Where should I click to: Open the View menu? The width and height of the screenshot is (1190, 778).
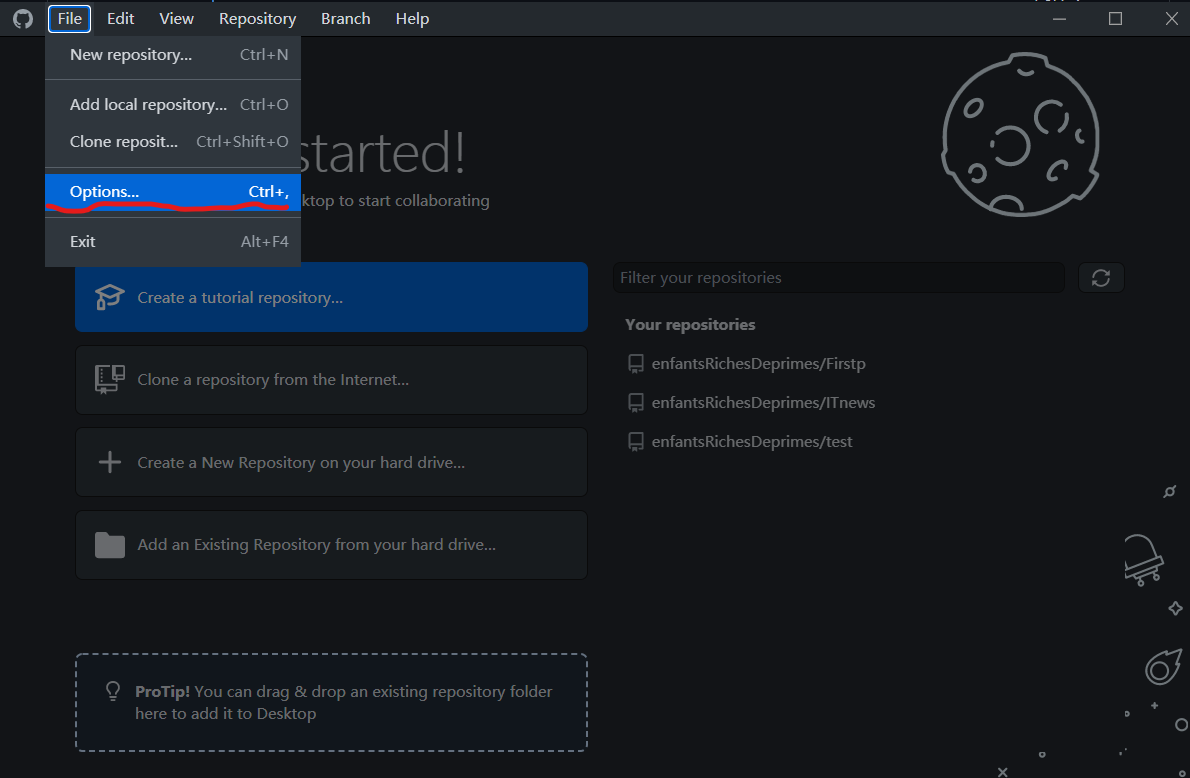coord(176,18)
